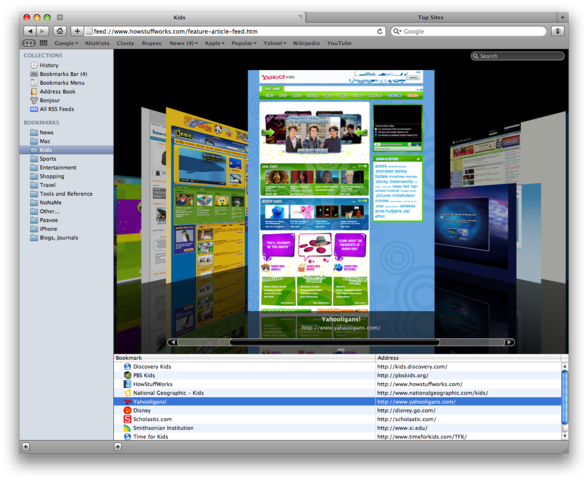Select the PBS Kids bookmark row
This screenshot has height=480, width=588.
click(x=338, y=375)
